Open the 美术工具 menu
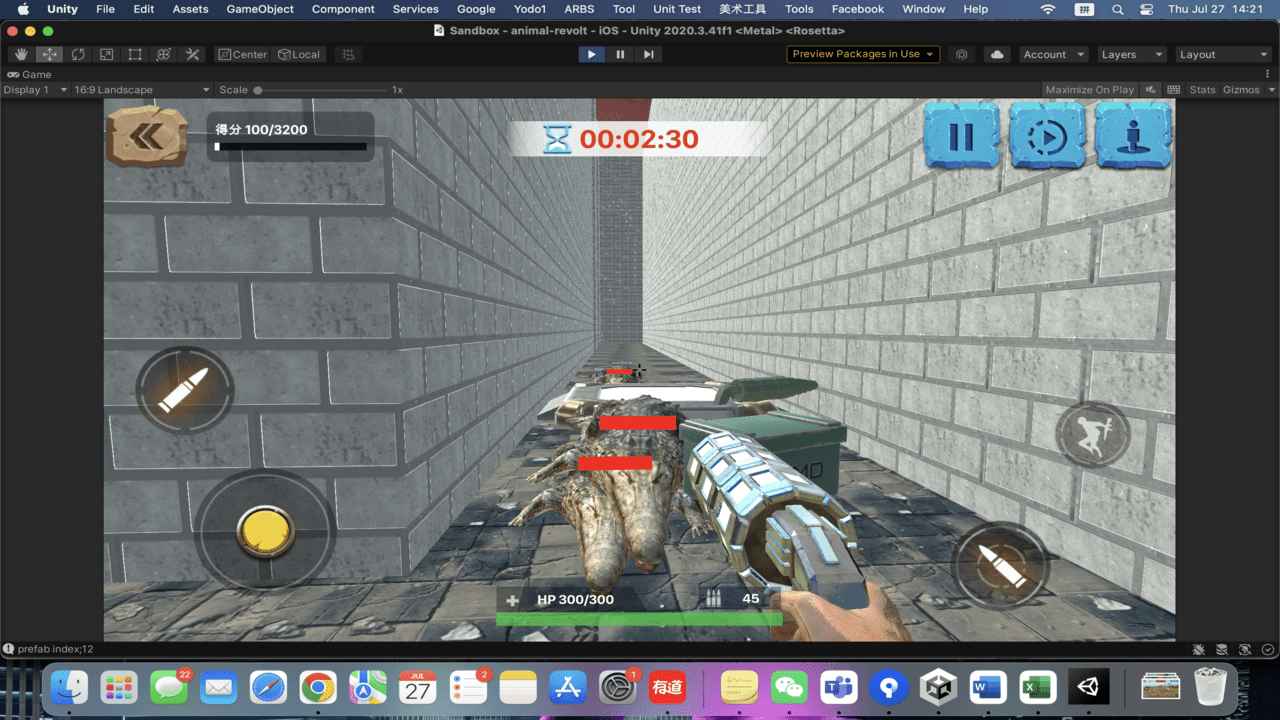 point(742,9)
